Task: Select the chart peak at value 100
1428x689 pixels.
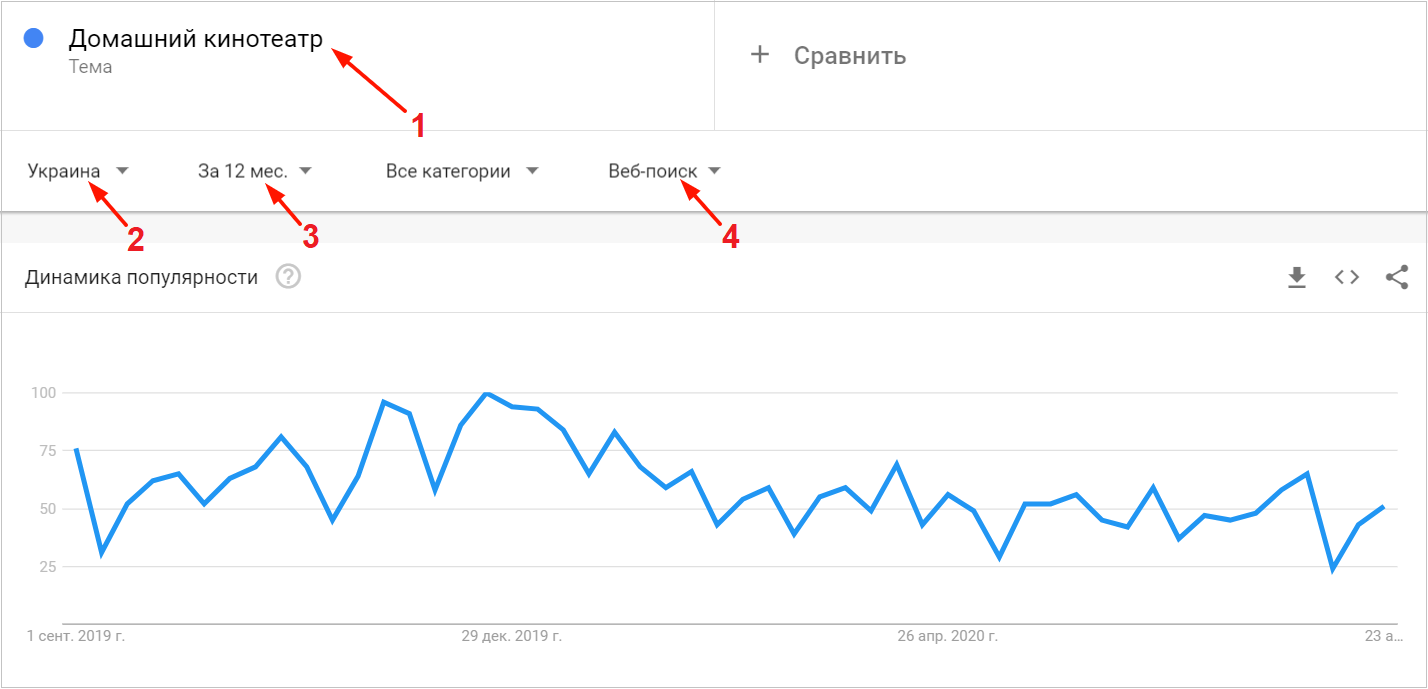Action: 486,393
